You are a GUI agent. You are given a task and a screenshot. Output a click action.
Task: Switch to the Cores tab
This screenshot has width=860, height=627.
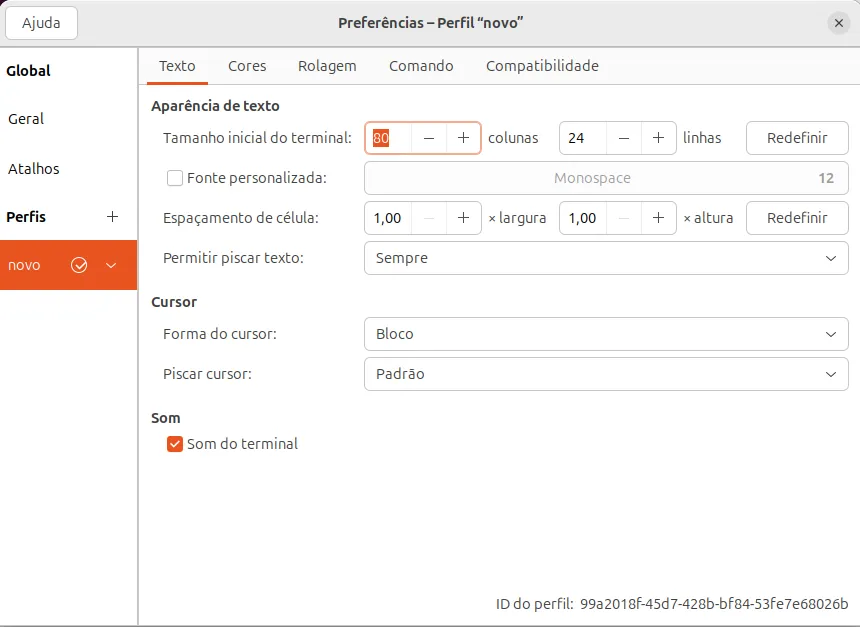click(247, 66)
